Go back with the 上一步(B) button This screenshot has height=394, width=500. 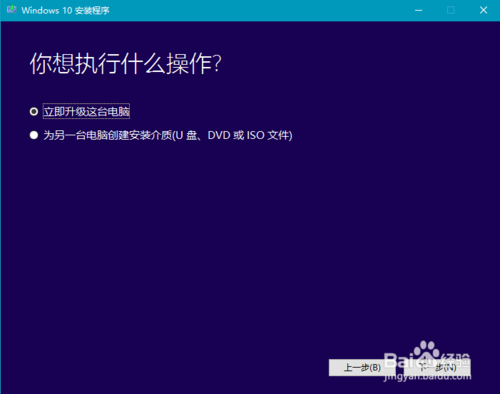[x=362, y=367]
